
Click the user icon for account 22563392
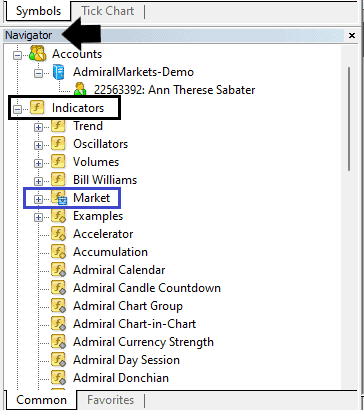[80, 89]
